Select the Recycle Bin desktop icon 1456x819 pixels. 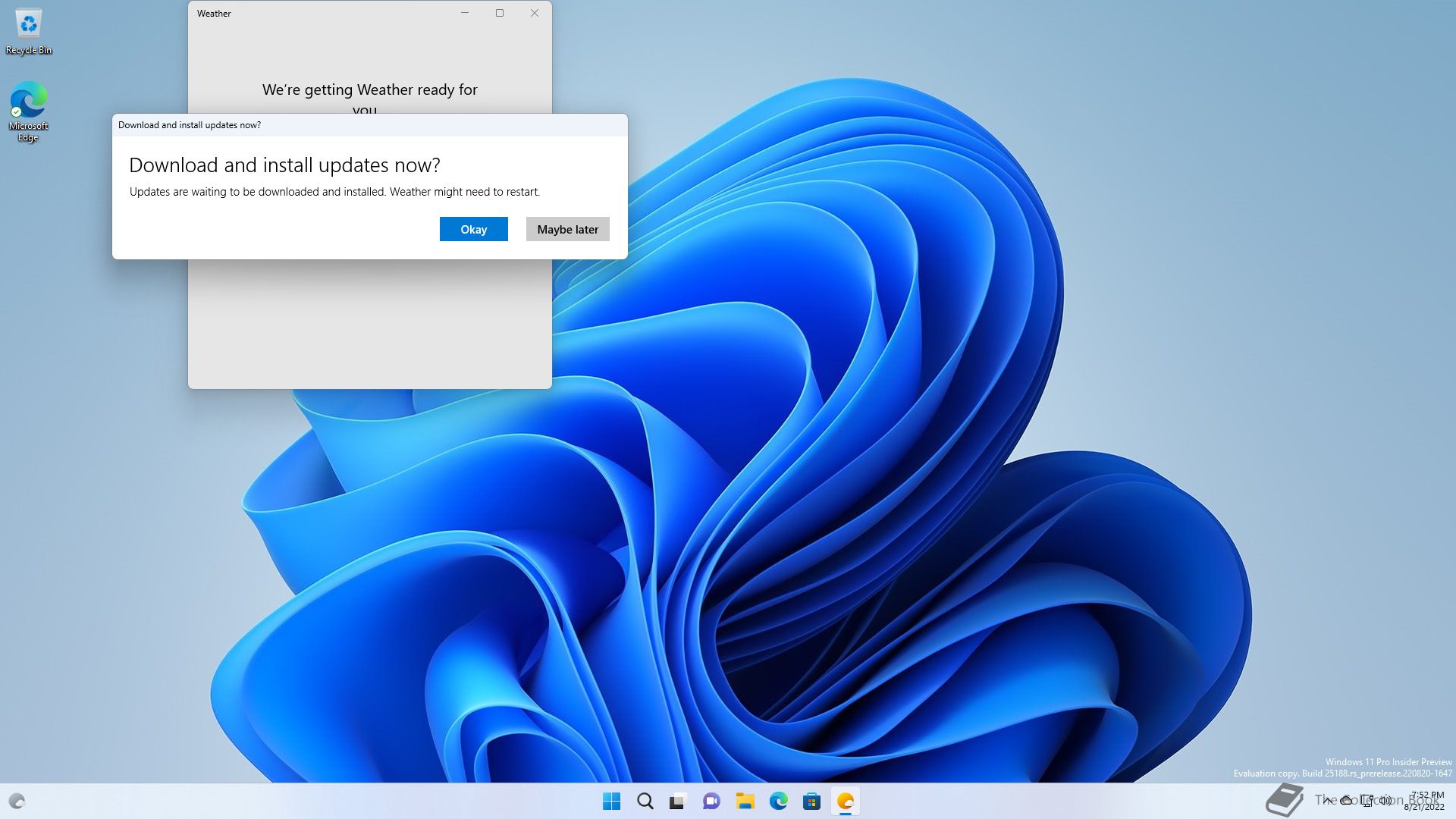click(29, 30)
